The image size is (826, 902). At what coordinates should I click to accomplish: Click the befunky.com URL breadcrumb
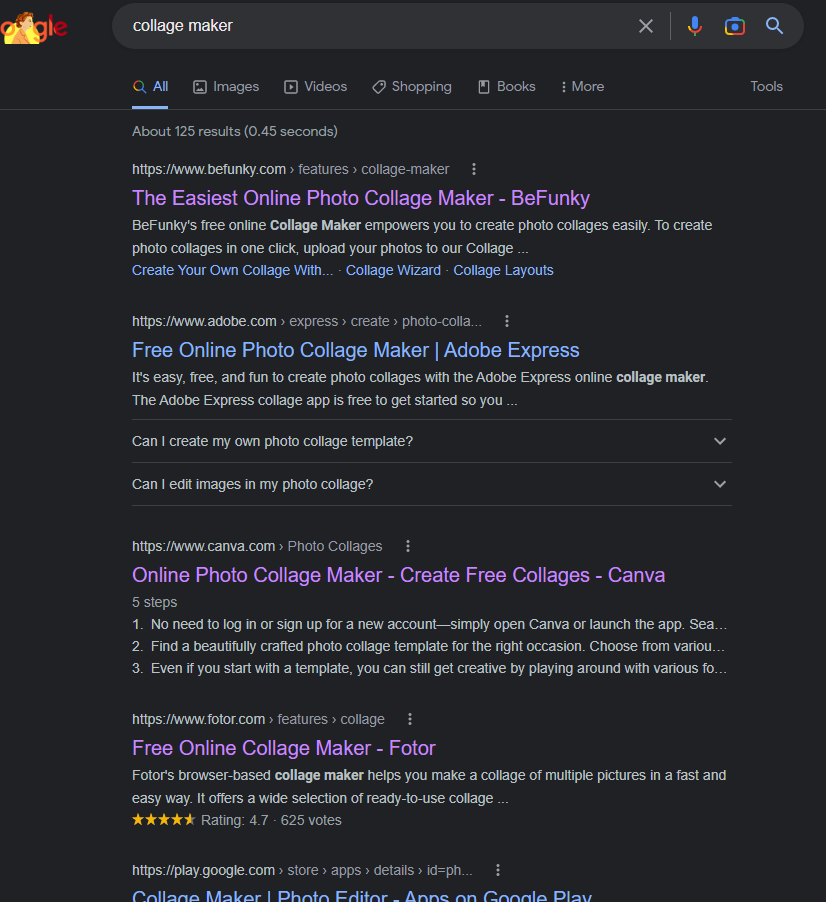tap(290, 169)
